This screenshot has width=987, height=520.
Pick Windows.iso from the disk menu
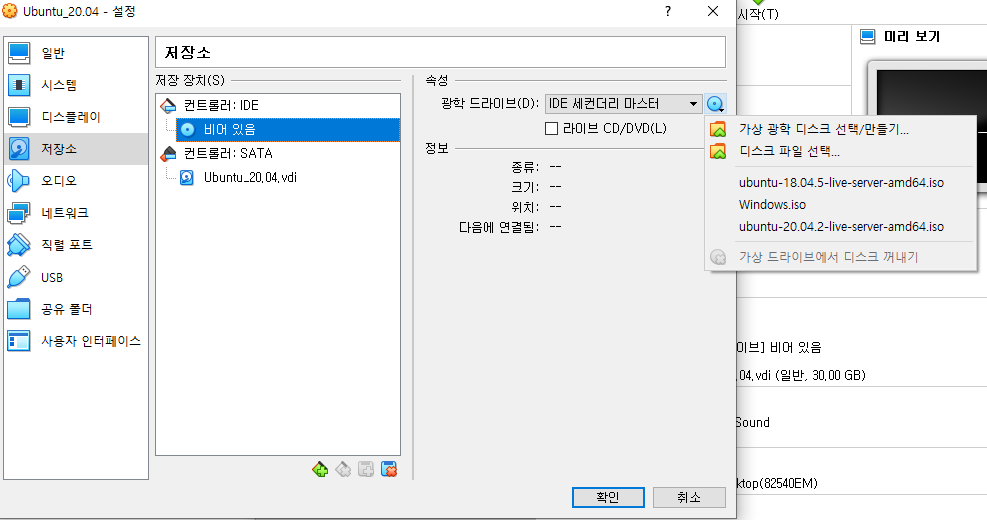pos(841,205)
